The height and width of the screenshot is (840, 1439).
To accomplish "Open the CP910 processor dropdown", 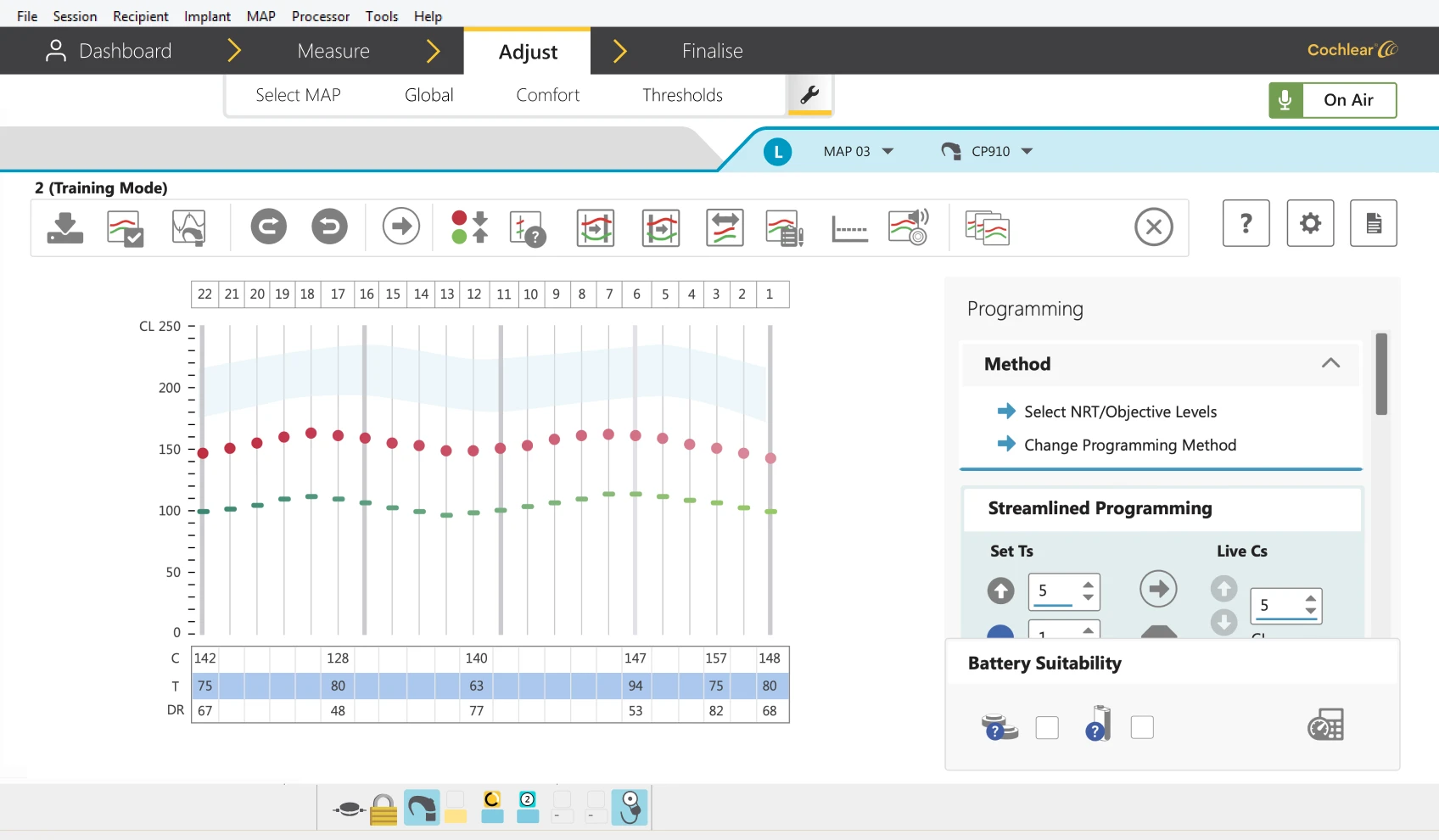I will [988, 151].
